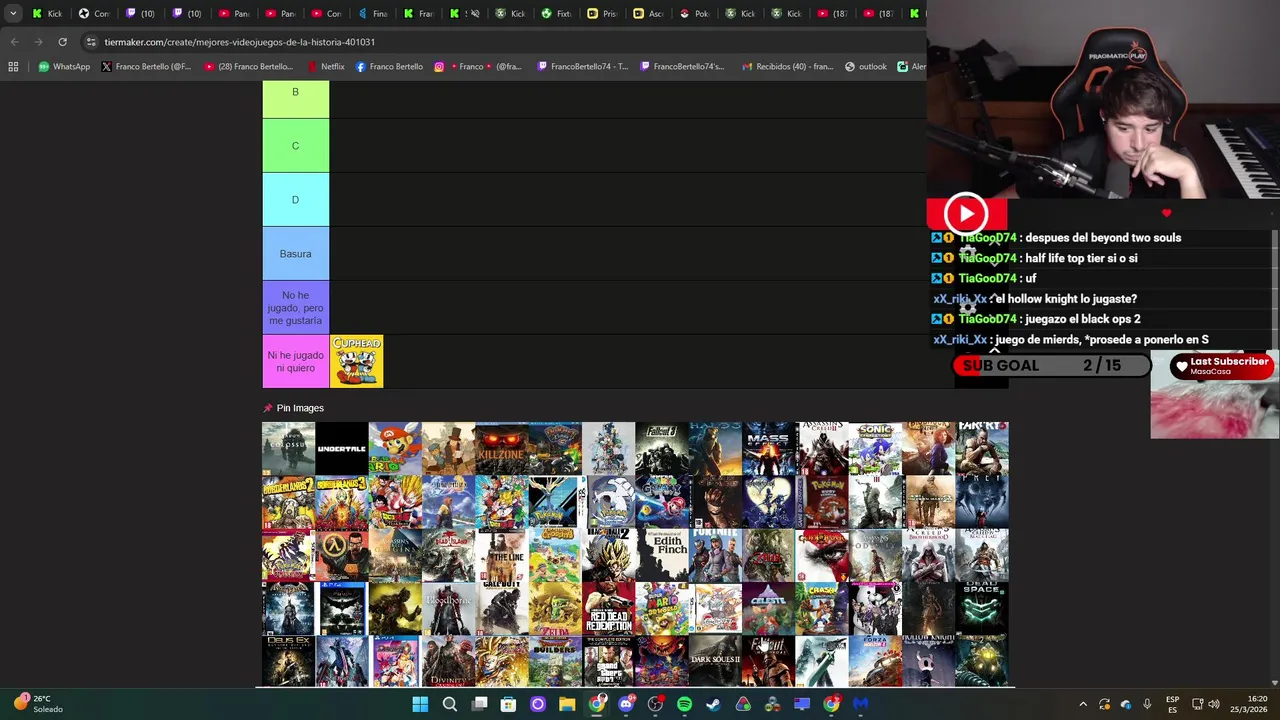Image resolution: width=1280 pixels, height=720 pixels.
Task: Open Malwarebytes from the taskbar
Action: click(860, 704)
